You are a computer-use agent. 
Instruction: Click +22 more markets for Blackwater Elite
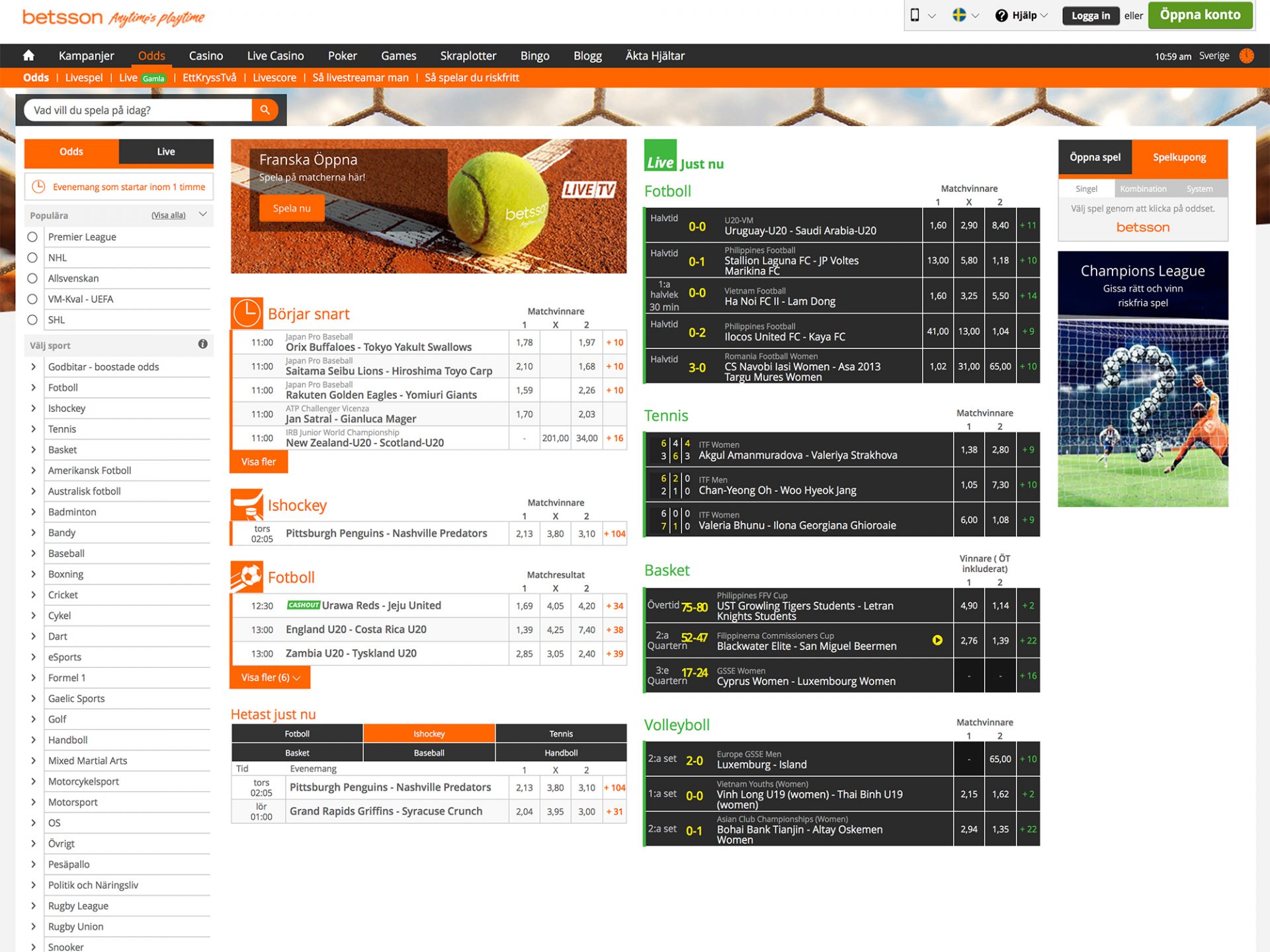(x=1029, y=641)
